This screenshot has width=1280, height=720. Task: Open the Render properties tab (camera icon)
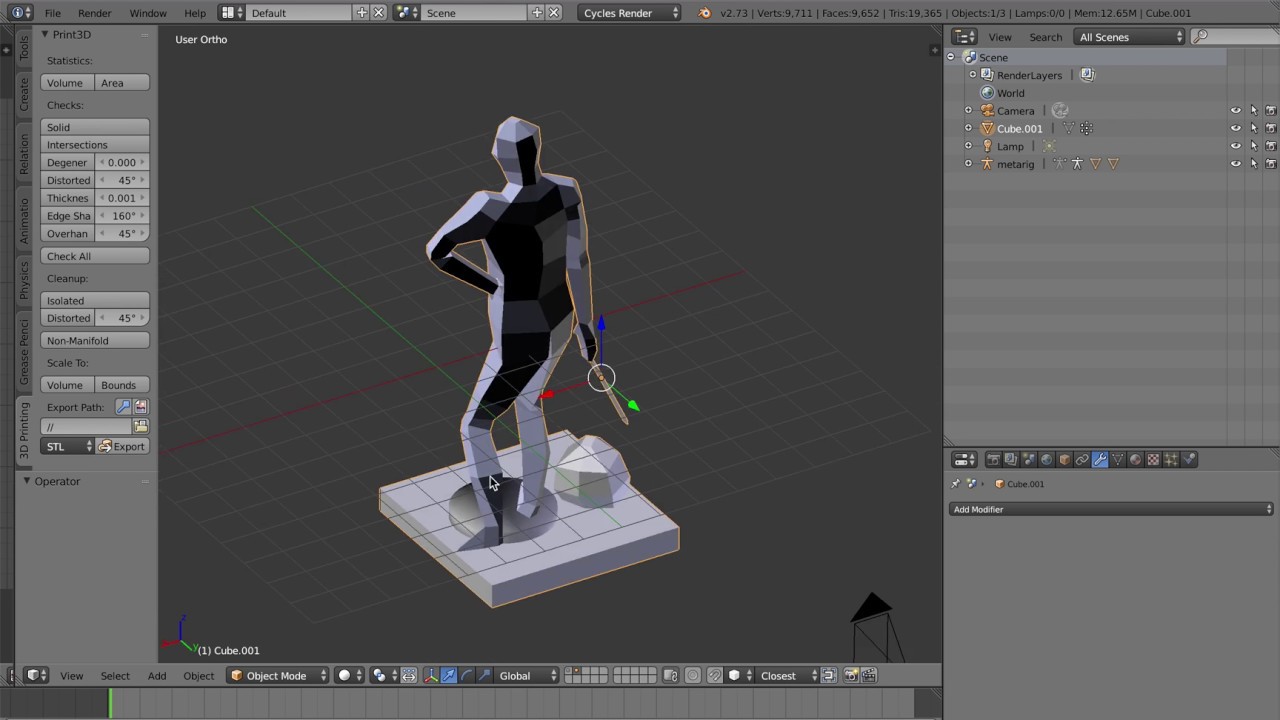pos(993,460)
